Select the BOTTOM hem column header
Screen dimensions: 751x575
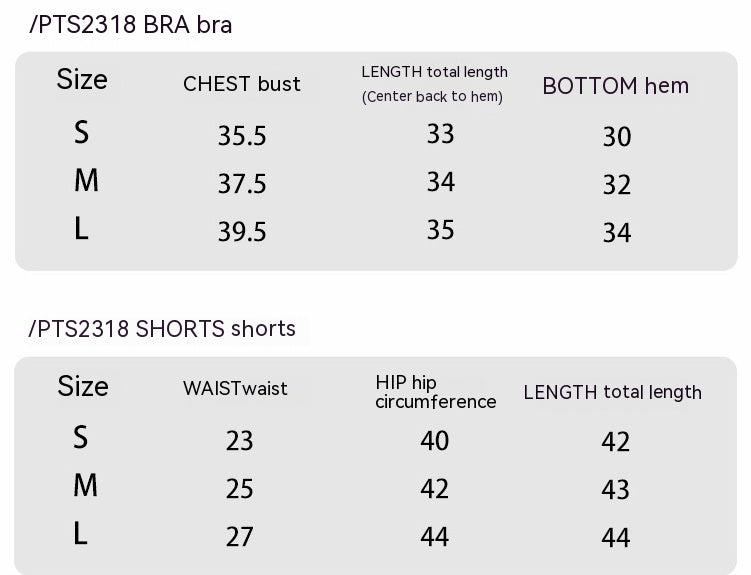click(615, 86)
